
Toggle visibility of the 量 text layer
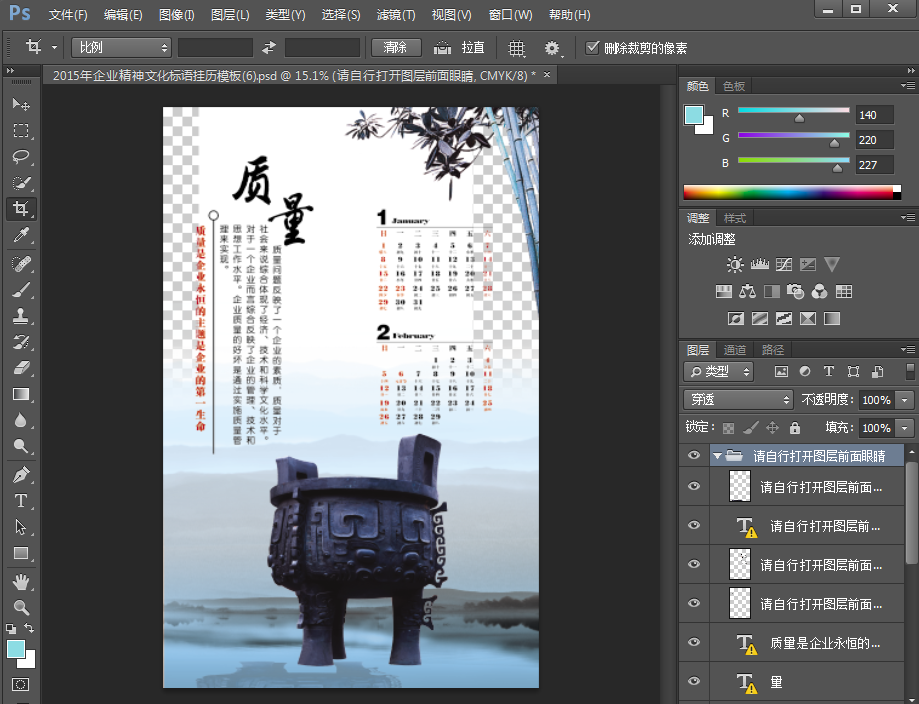point(694,682)
